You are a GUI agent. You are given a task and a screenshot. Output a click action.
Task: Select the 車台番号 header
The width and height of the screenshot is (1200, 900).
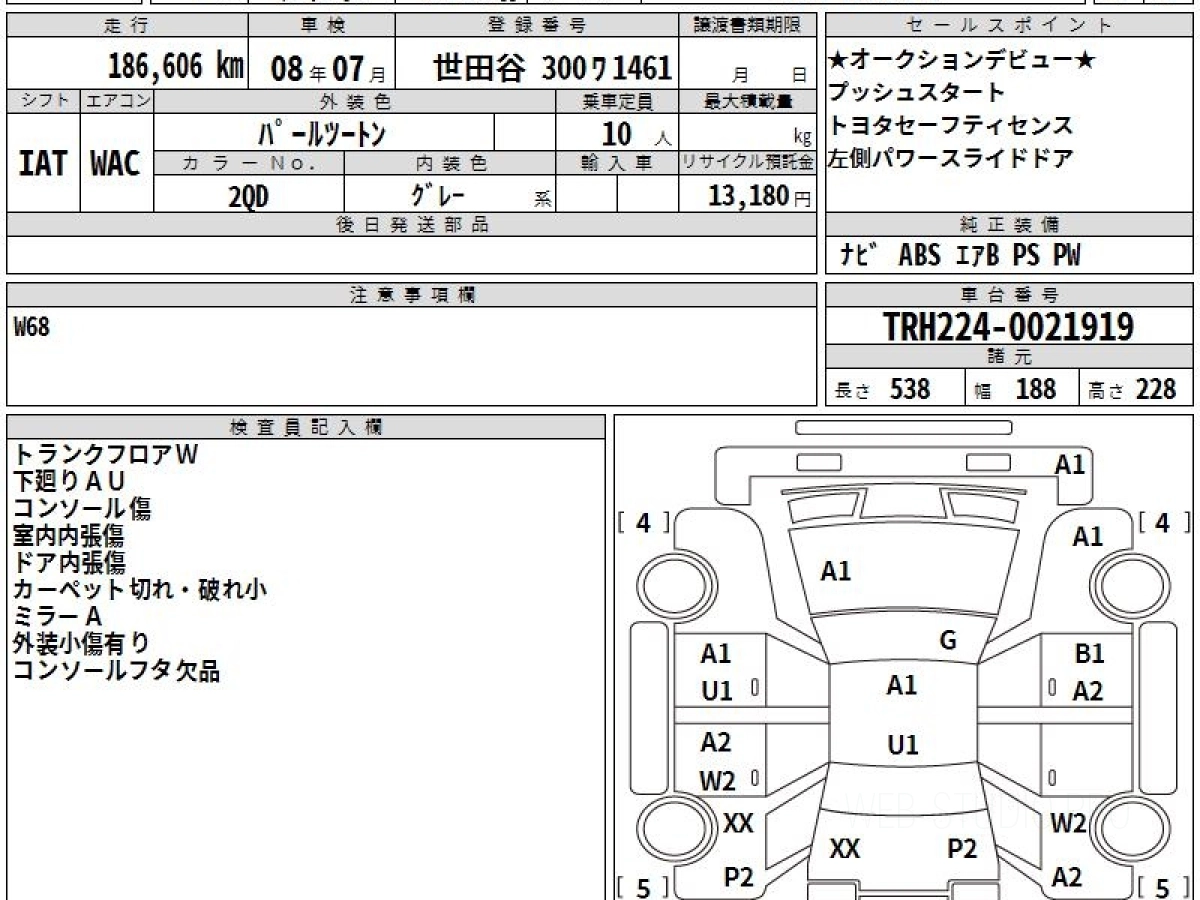tap(1009, 295)
